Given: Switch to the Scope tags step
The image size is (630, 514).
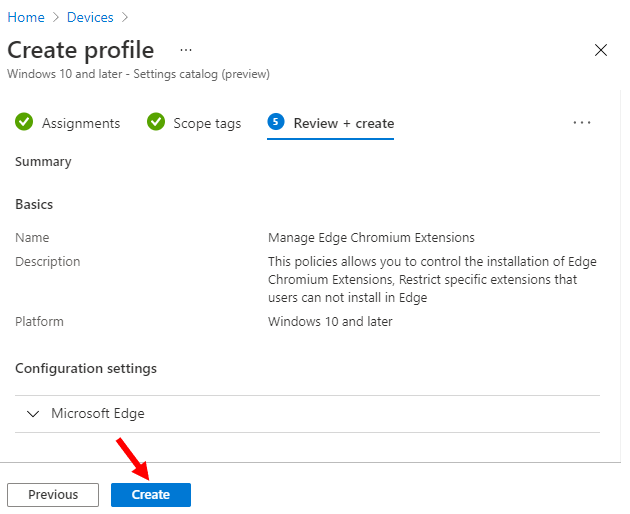Looking at the screenshot, I should point(194,123).
